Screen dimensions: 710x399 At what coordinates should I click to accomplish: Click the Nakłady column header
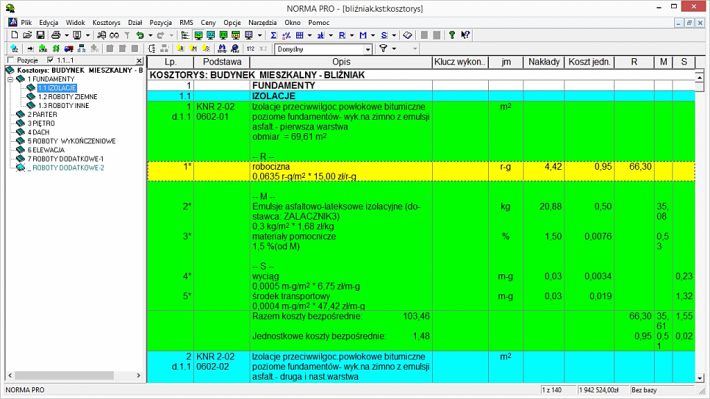[x=544, y=62]
